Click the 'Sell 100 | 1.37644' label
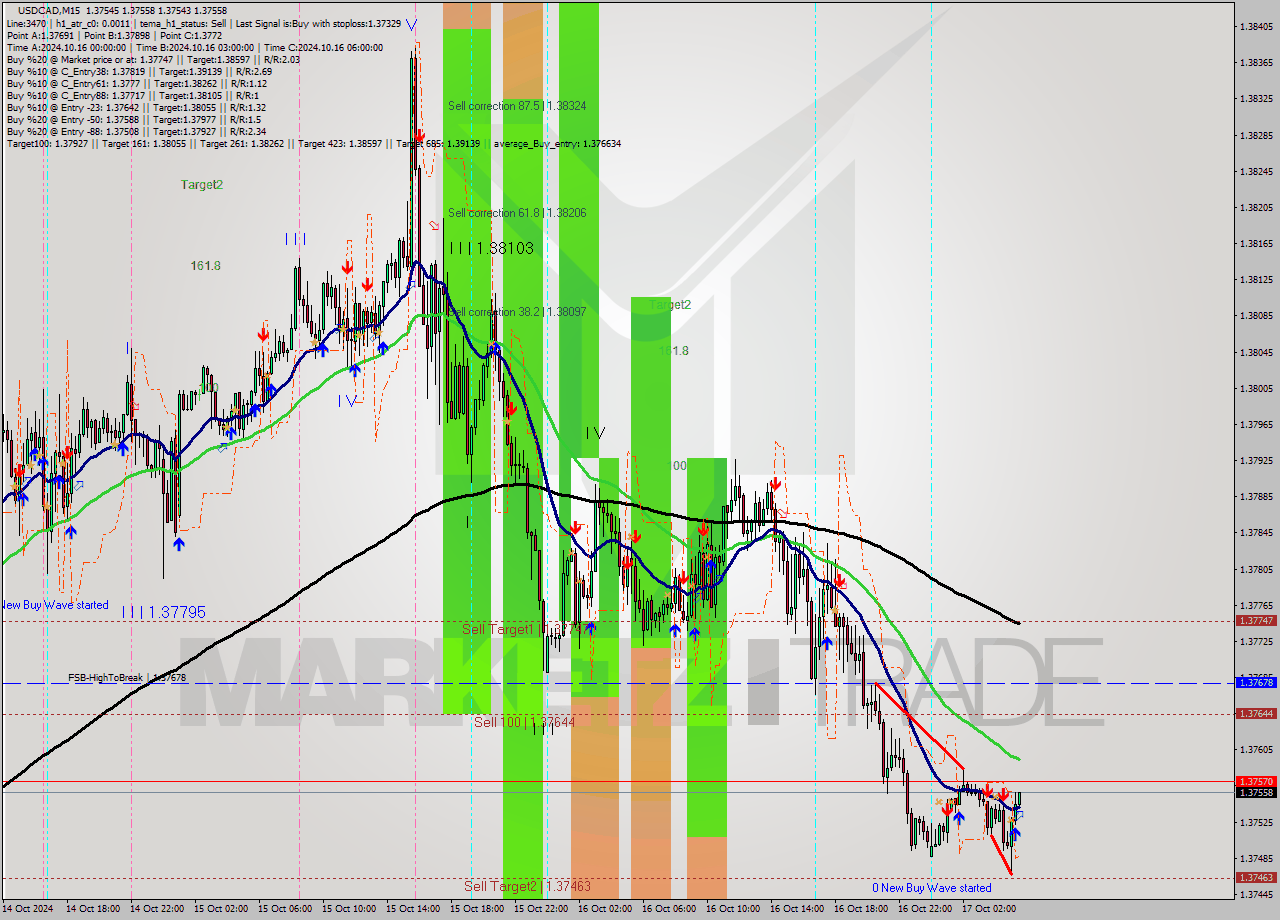Viewport: 1280px width, 920px height. 524,721
